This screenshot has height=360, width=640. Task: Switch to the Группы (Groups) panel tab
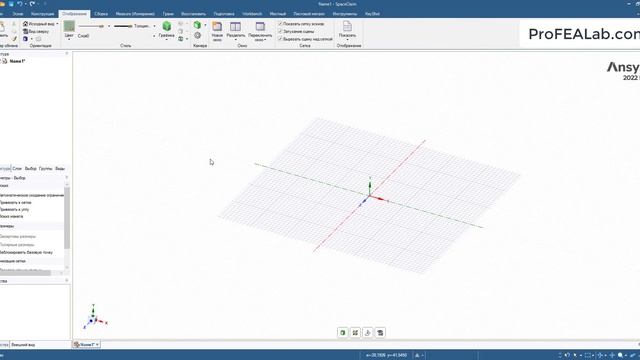(46, 169)
